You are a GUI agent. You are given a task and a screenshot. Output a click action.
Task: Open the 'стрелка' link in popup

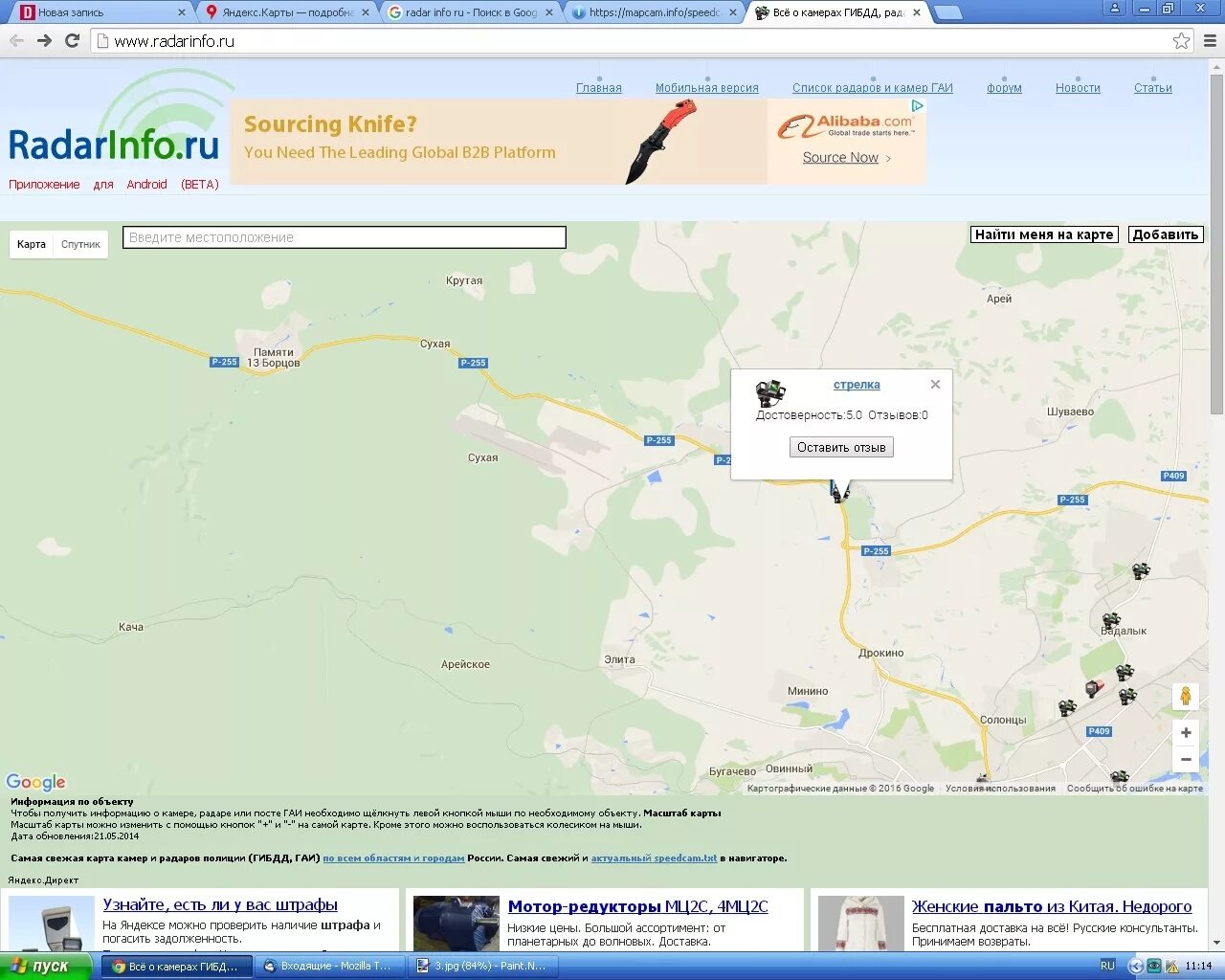[x=857, y=385]
